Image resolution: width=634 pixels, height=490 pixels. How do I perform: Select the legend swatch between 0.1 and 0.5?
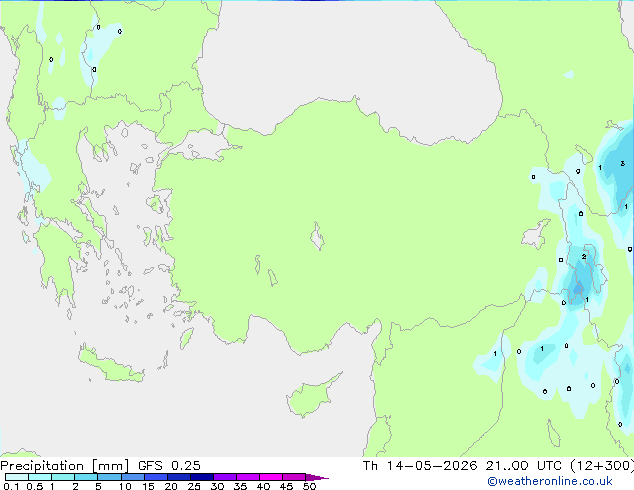point(17,477)
